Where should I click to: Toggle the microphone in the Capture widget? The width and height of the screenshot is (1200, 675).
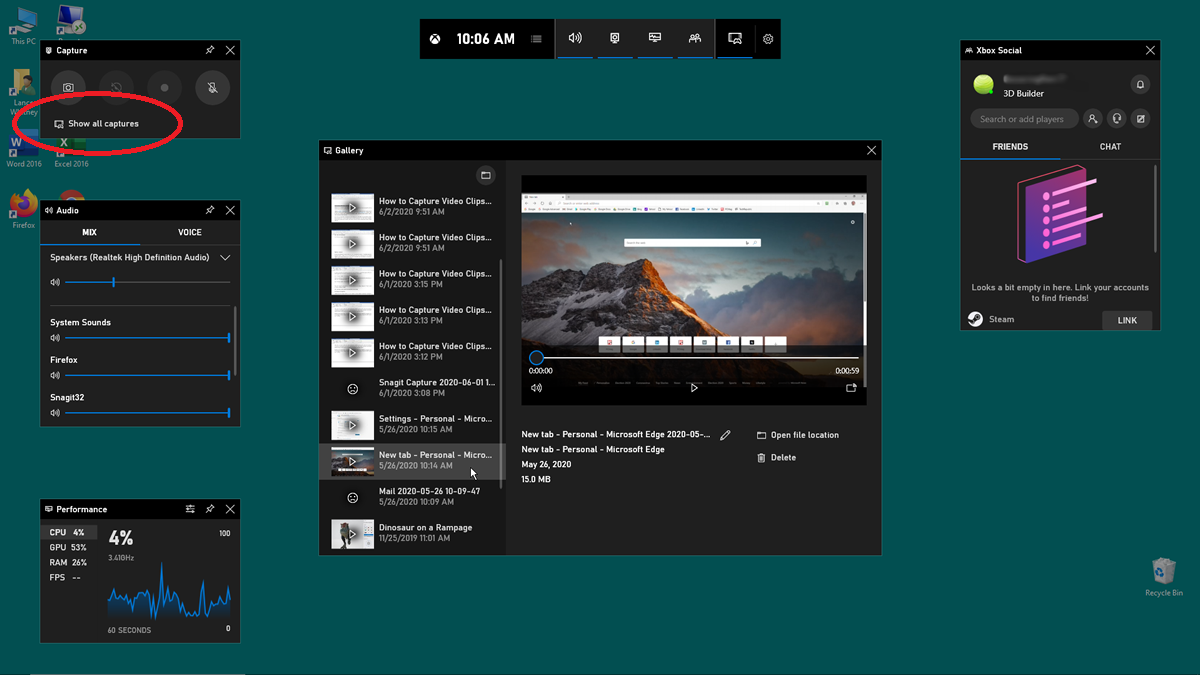coord(212,88)
